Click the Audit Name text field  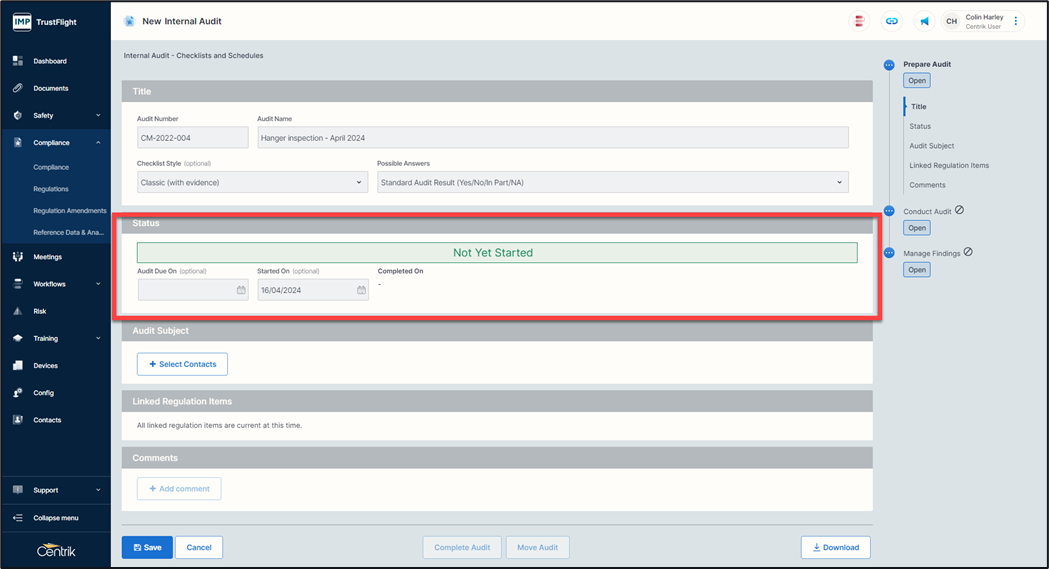552,138
